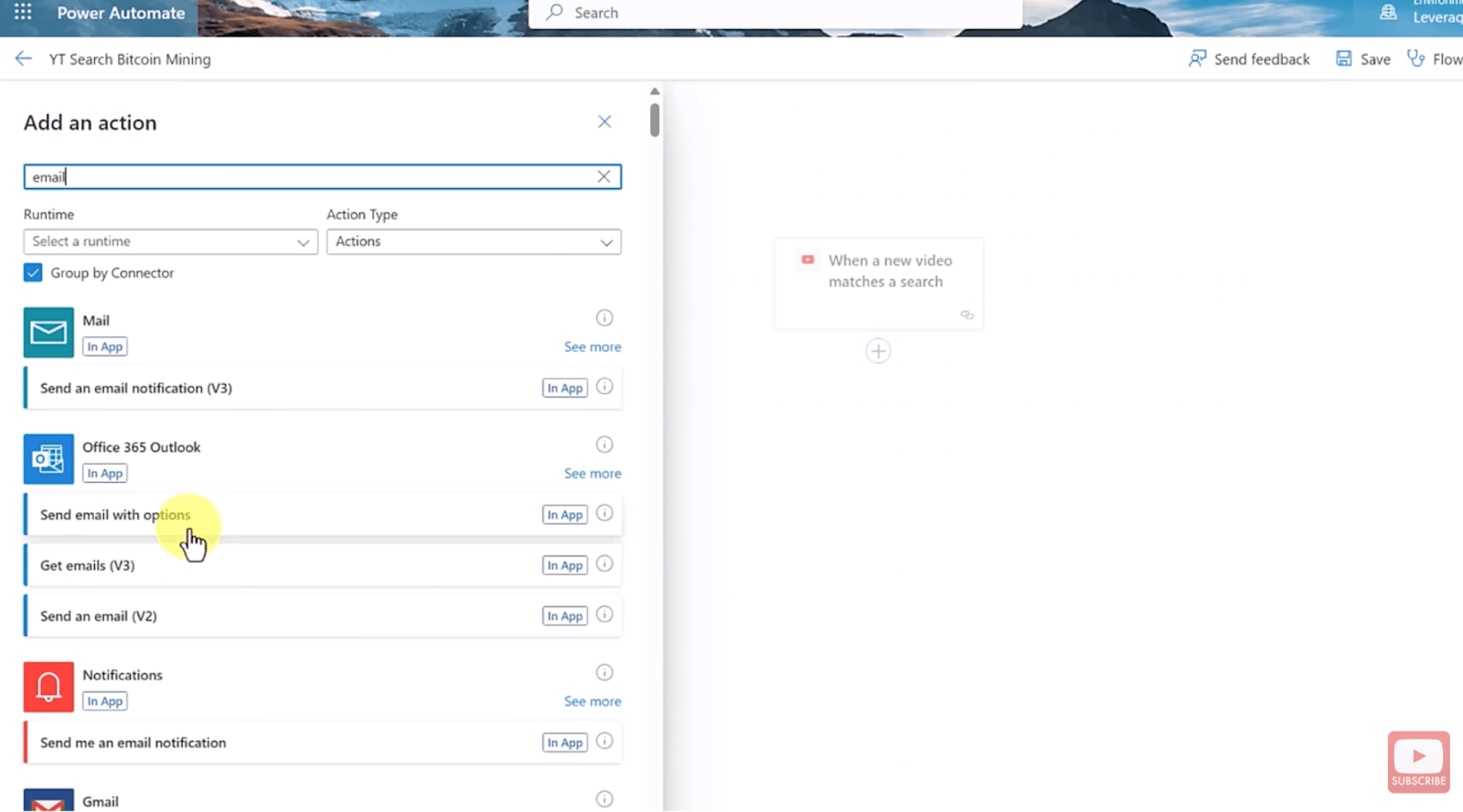Click the top Search box
Image resolution: width=1463 pixels, height=812 pixels.
pyautogui.click(x=775, y=13)
